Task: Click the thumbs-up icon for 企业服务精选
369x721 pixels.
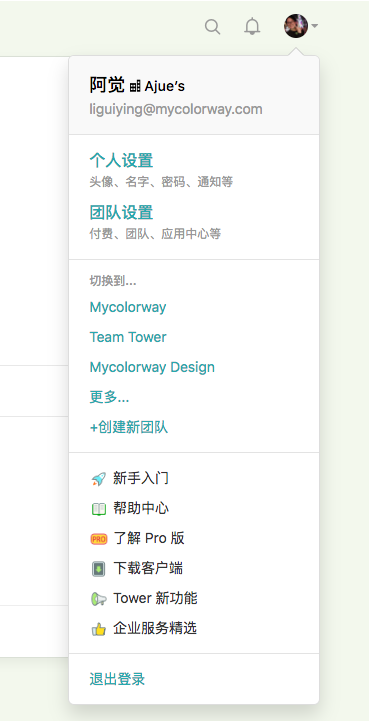Action: [x=98, y=629]
